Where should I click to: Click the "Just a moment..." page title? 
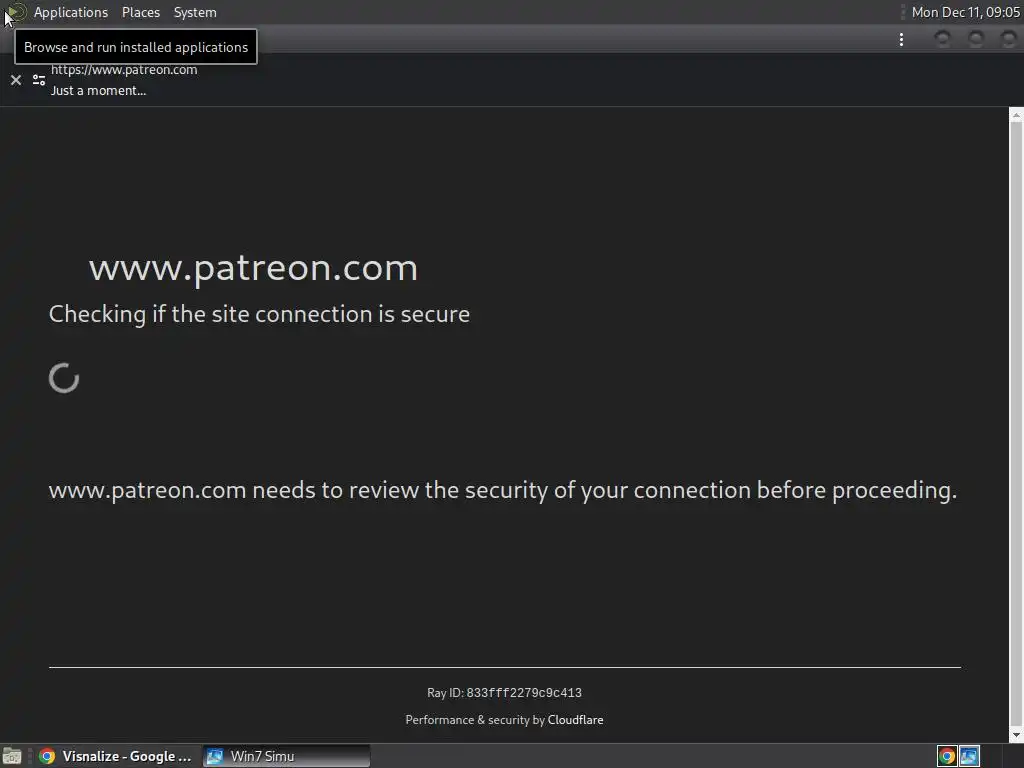(x=99, y=91)
